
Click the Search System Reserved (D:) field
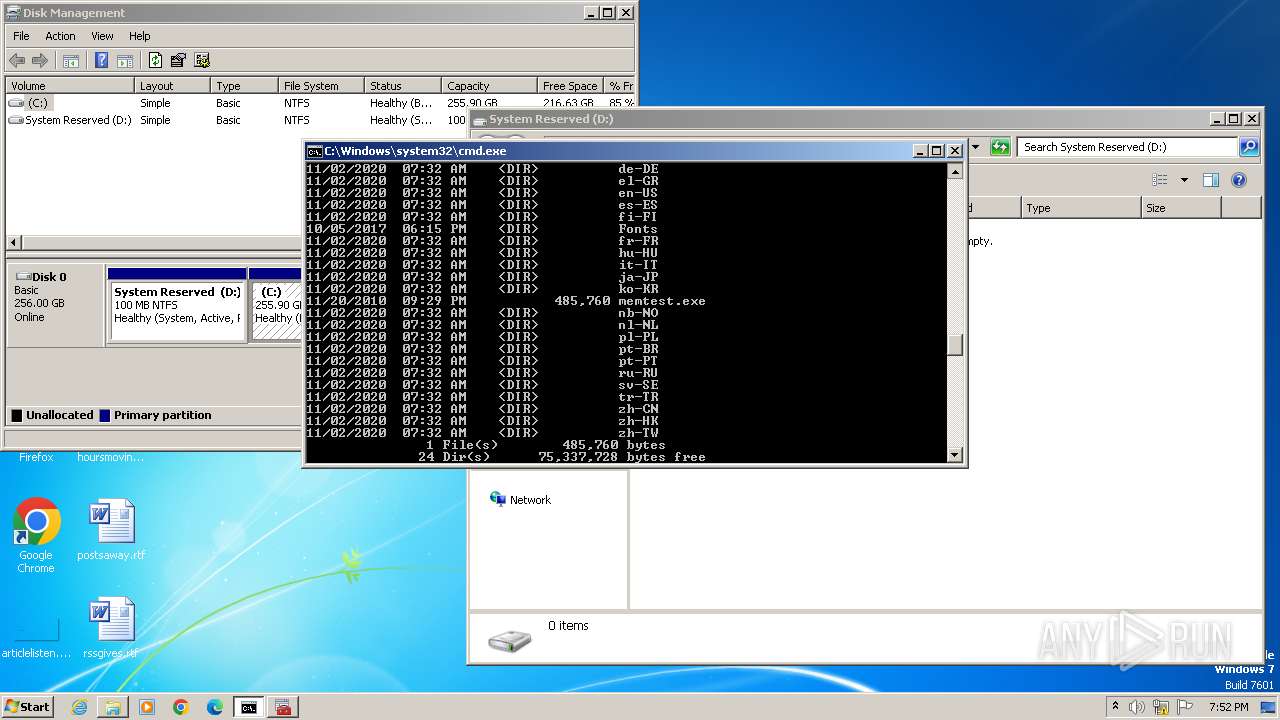(x=1128, y=147)
